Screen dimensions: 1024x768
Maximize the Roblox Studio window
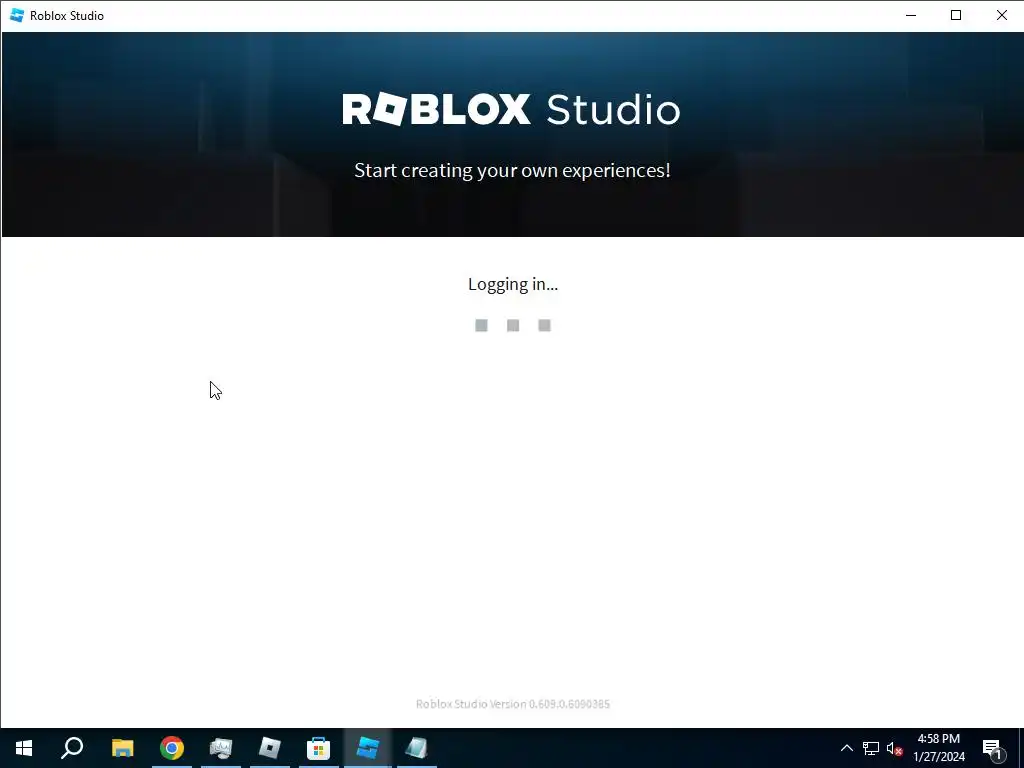point(956,15)
